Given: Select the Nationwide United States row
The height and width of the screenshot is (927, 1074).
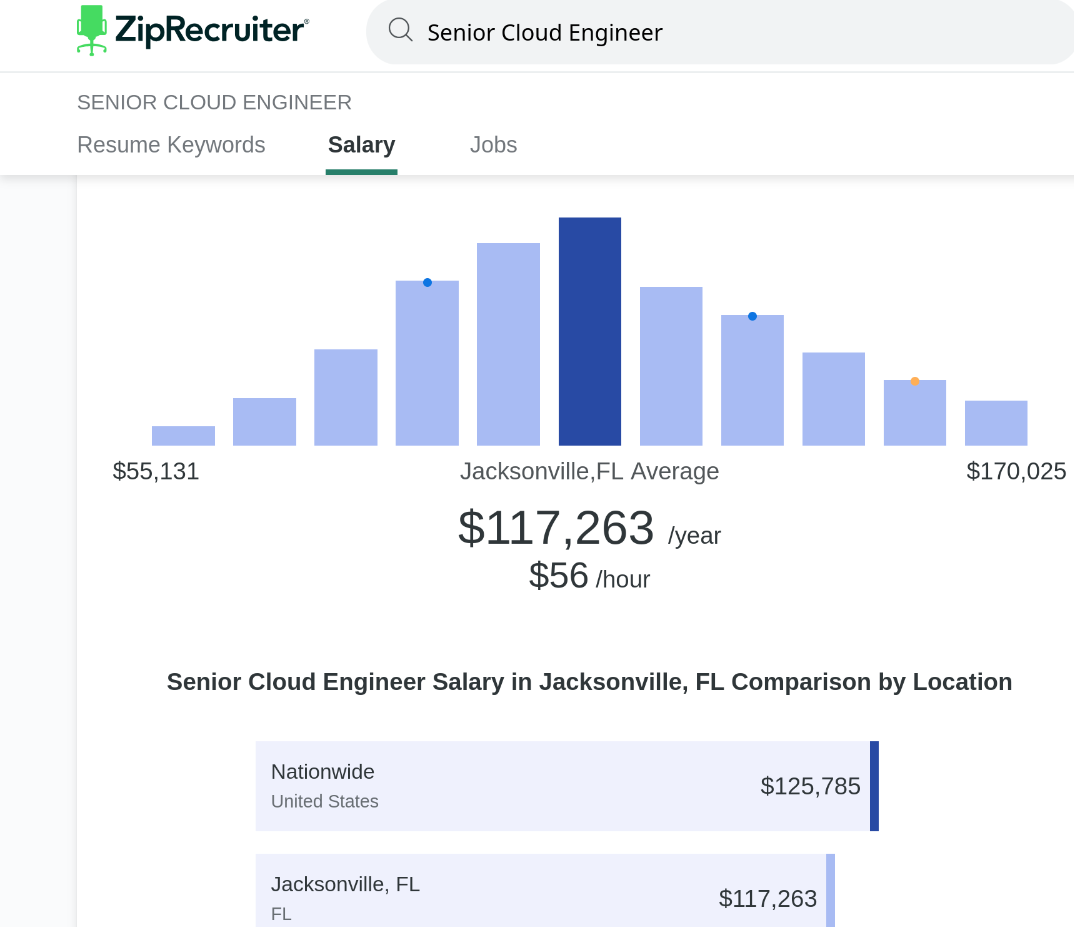Looking at the screenshot, I should pos(560,786).
